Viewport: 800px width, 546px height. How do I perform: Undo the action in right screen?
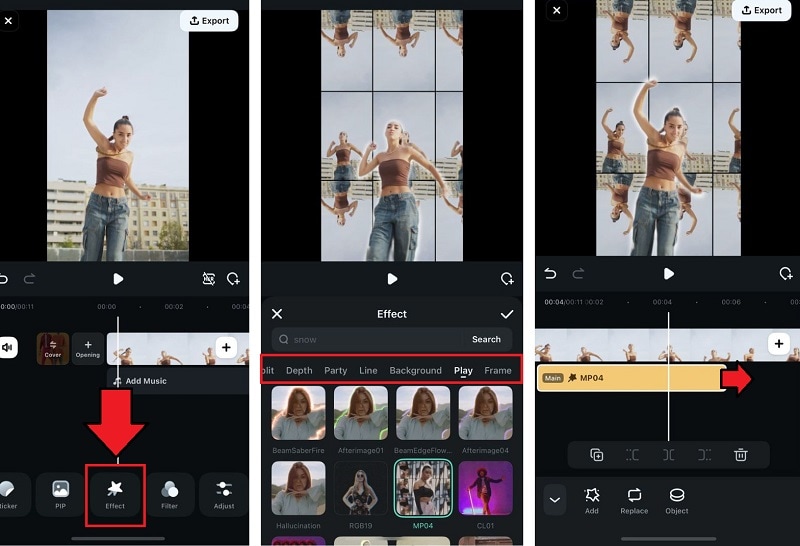pyautogui.click(x=550, y=274)
